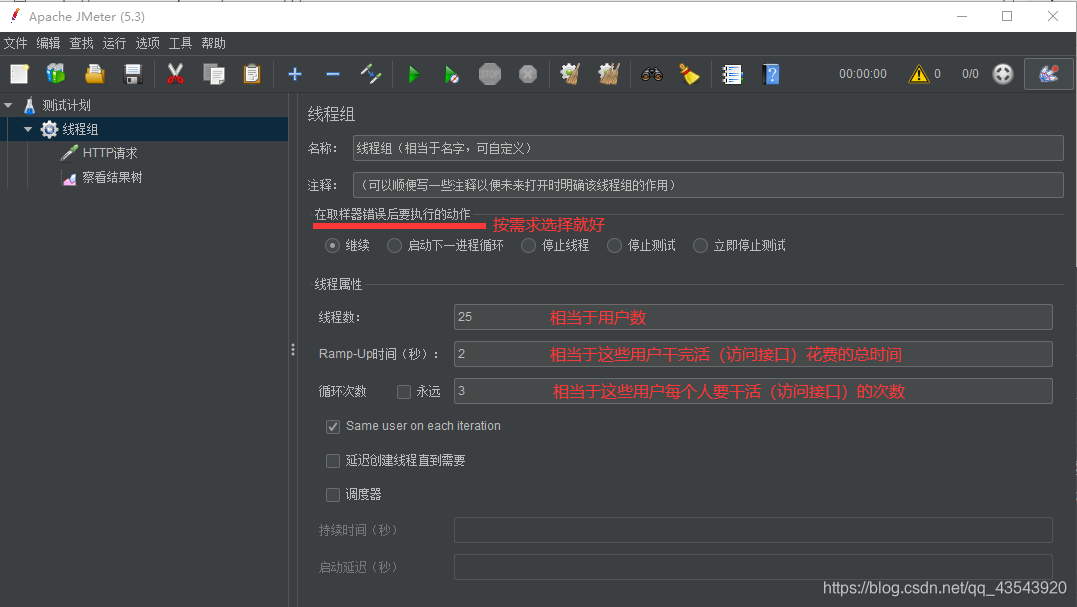Open the 工具 menu
The image size is (1077, 607).
(180, 43)
